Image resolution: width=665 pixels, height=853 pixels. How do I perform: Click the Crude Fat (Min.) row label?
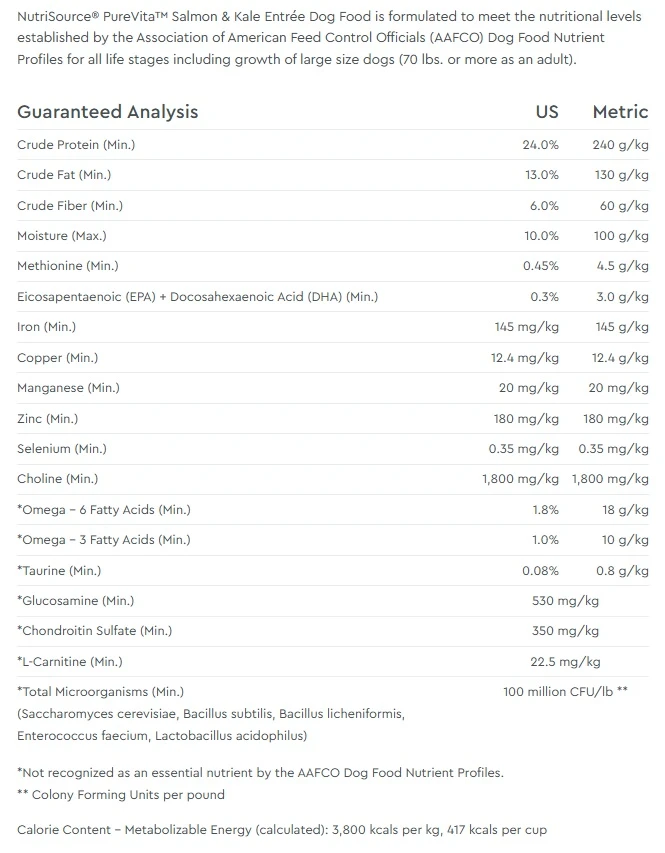pyautogui.click(x=64, y=175)
